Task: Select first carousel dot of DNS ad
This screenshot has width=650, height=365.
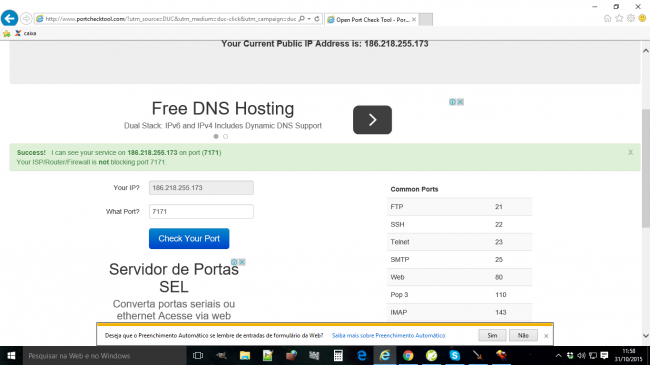Action: 216,136
